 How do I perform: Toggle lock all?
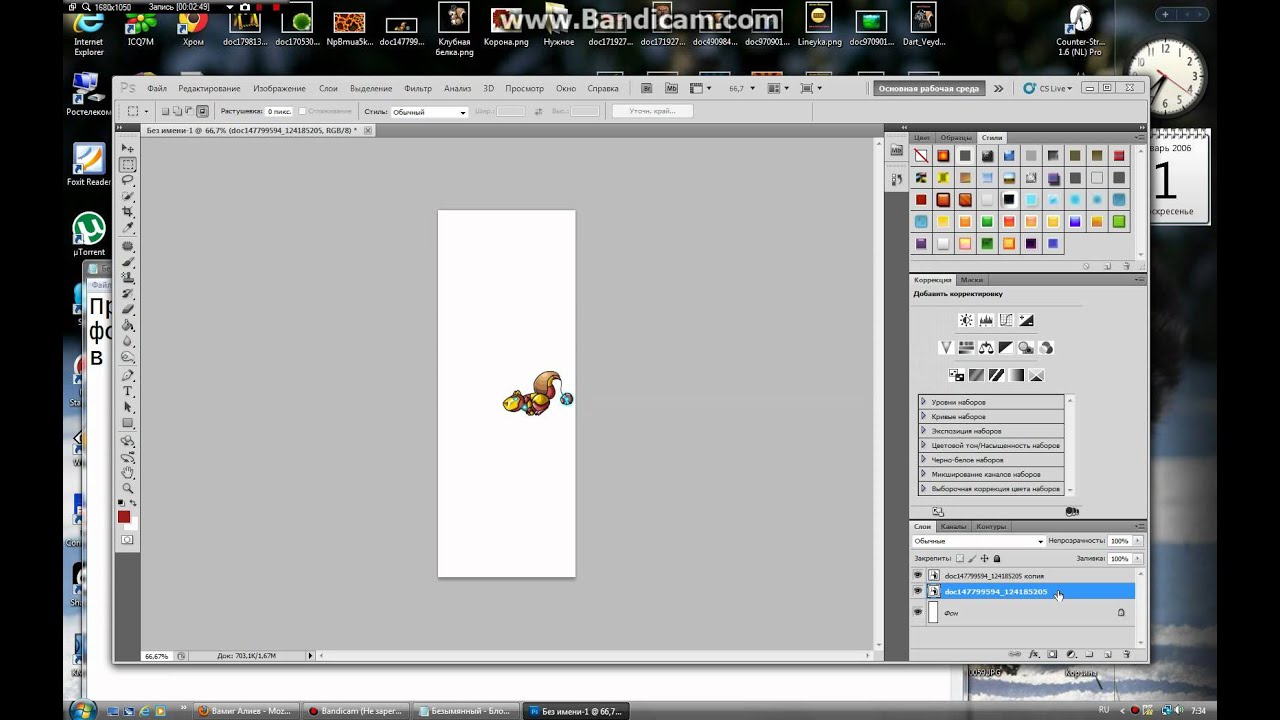click(996, 559)
